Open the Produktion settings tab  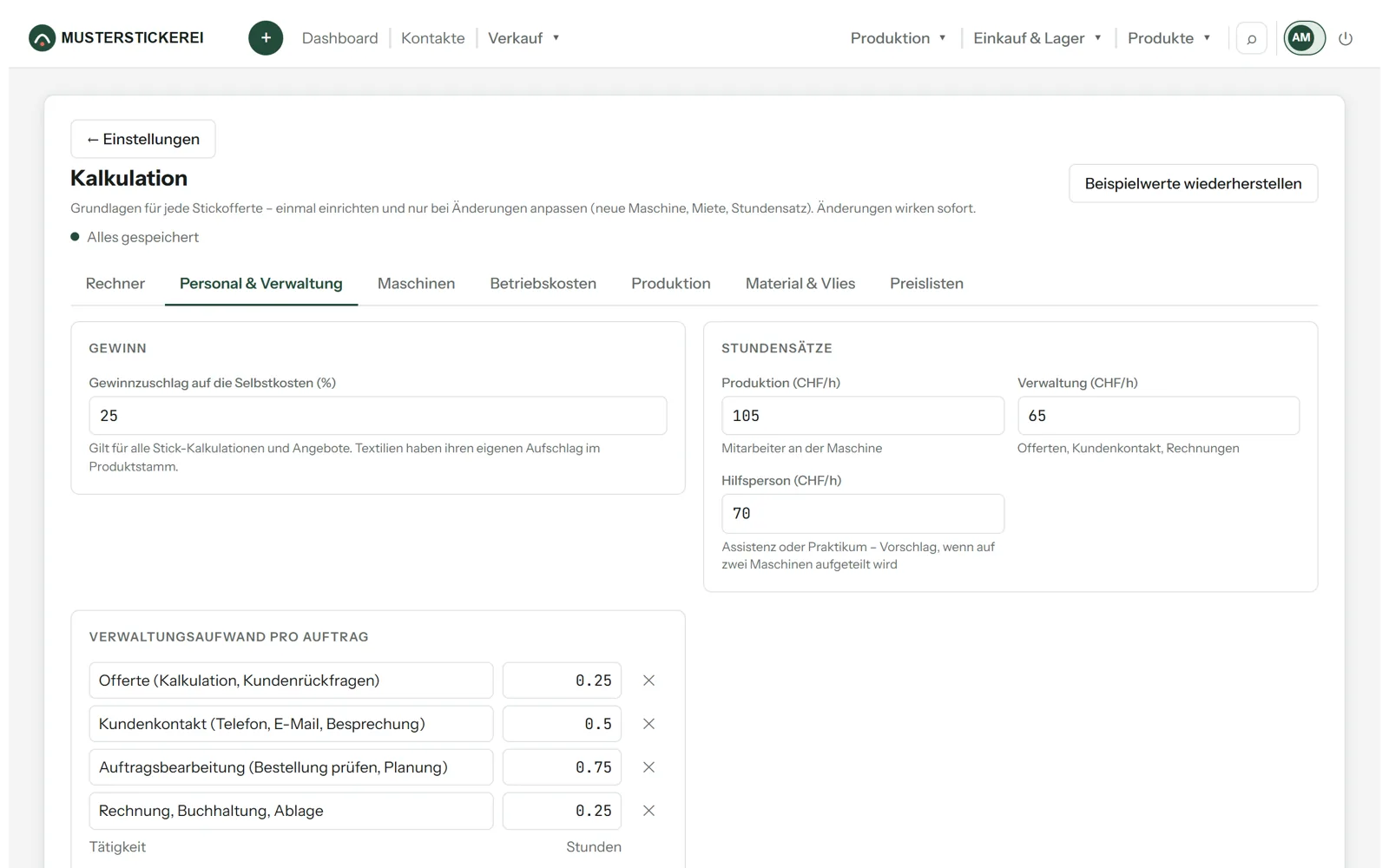[671, 284]
